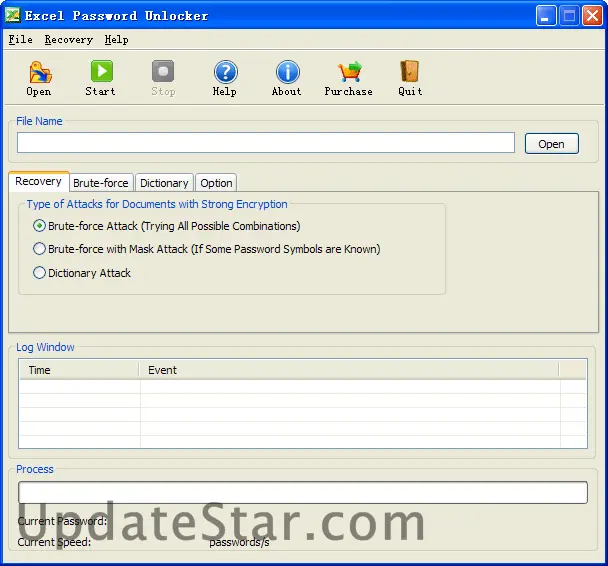Minimize the Excel Password Unlocker window
The width and height of the screenshot is (608, 566).
click(546, 16)
